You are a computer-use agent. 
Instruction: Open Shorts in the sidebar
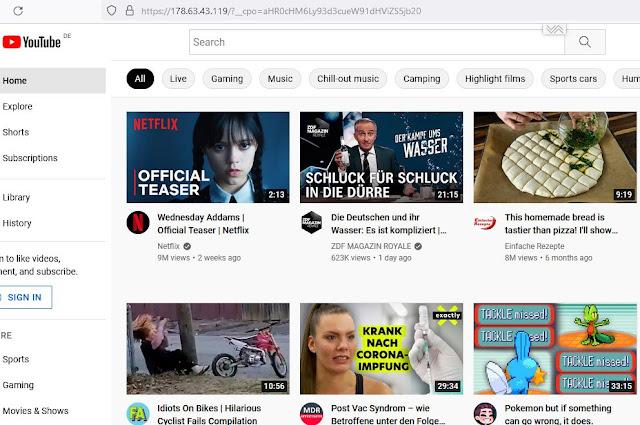click(x=53, y=132)
